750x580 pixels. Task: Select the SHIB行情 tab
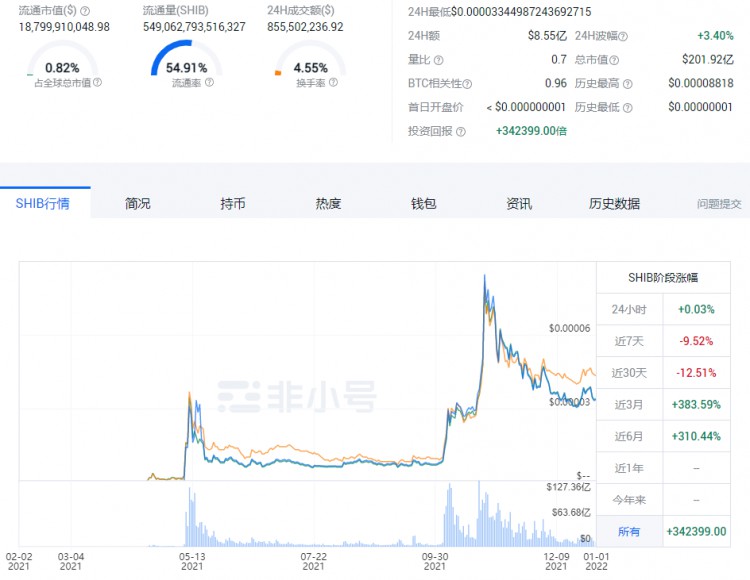[43, 203]
